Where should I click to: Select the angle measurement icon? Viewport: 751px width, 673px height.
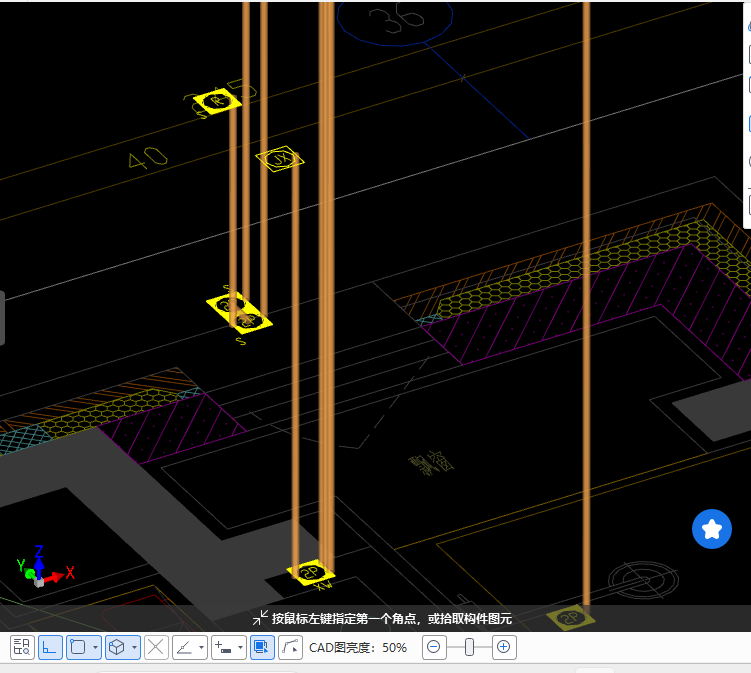point(184,647)
